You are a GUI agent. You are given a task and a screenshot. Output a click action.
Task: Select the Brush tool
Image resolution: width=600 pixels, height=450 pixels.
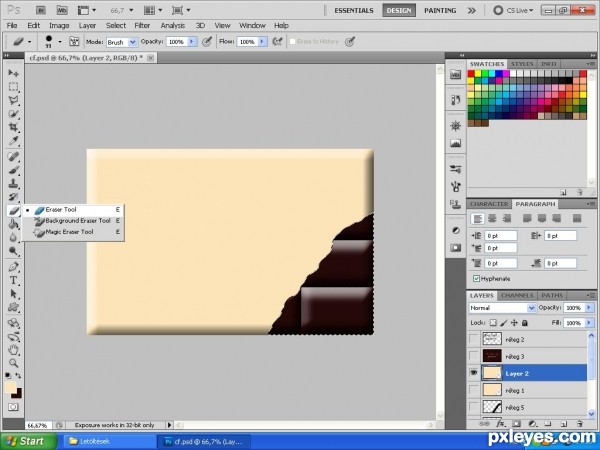[13, 170]
